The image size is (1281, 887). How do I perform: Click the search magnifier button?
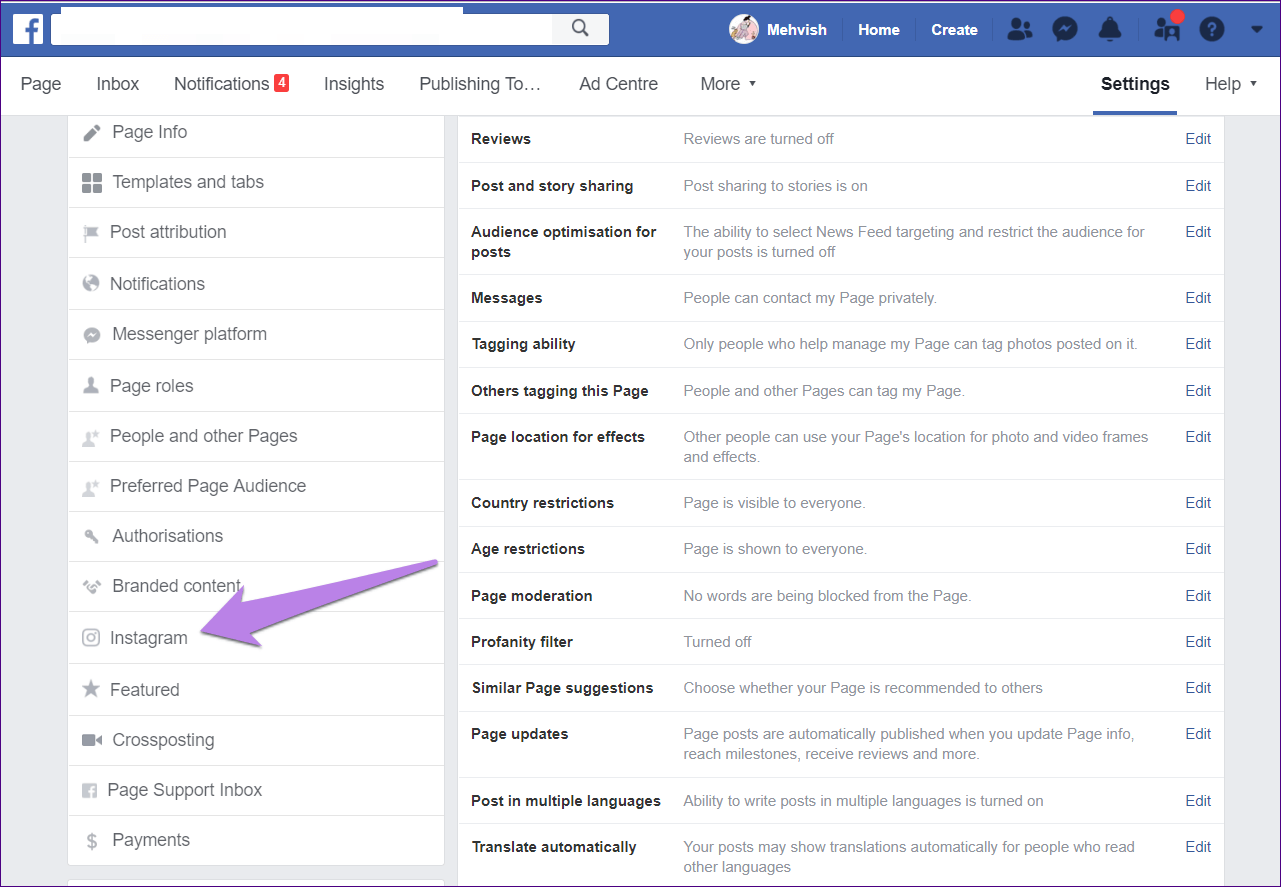[580, 29]
